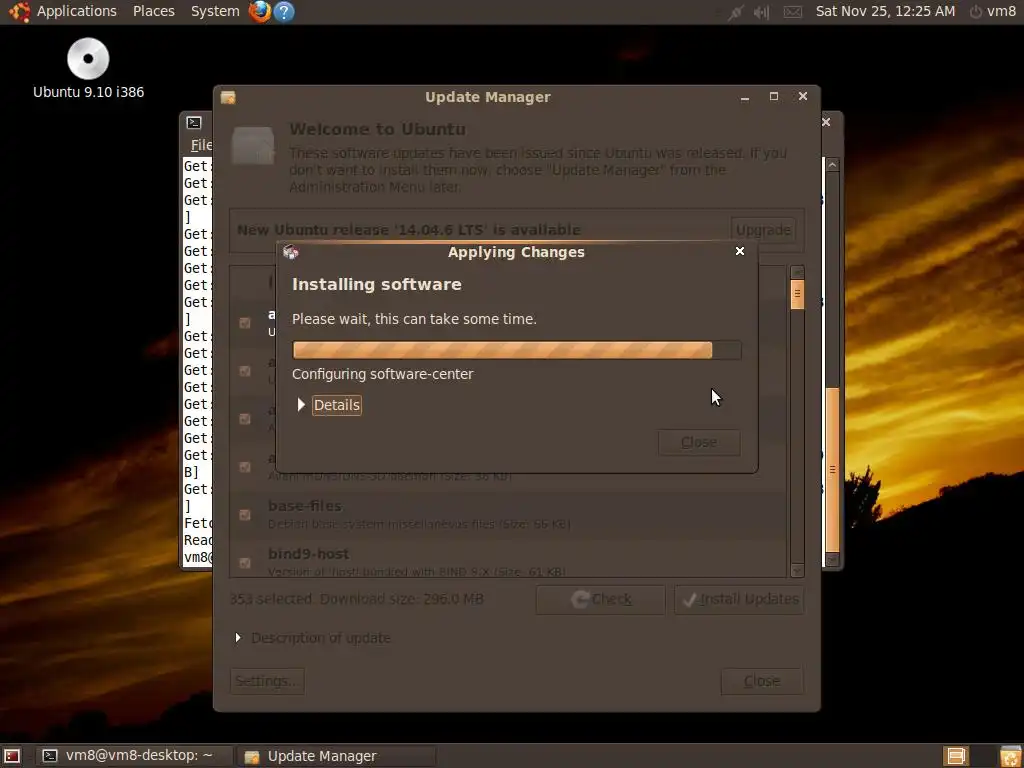Click Close at bottom of Update Manager
The width and height of the screenshot is (1024, 768).
click(x=761, y=681)
